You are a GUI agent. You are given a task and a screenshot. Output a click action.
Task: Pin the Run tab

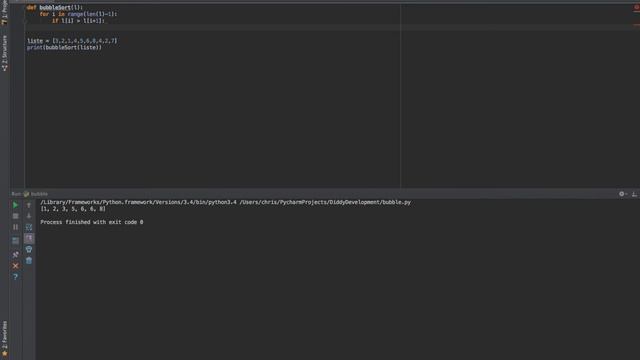tap(16, 255)
